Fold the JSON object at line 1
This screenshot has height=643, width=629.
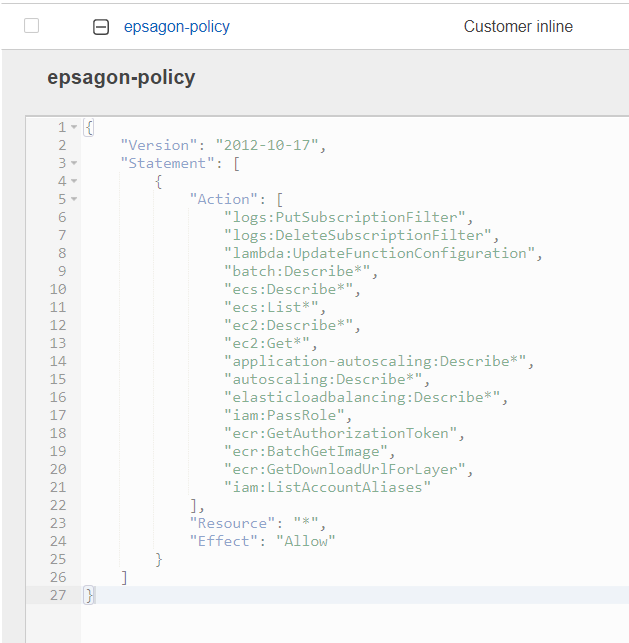point(74,127)
